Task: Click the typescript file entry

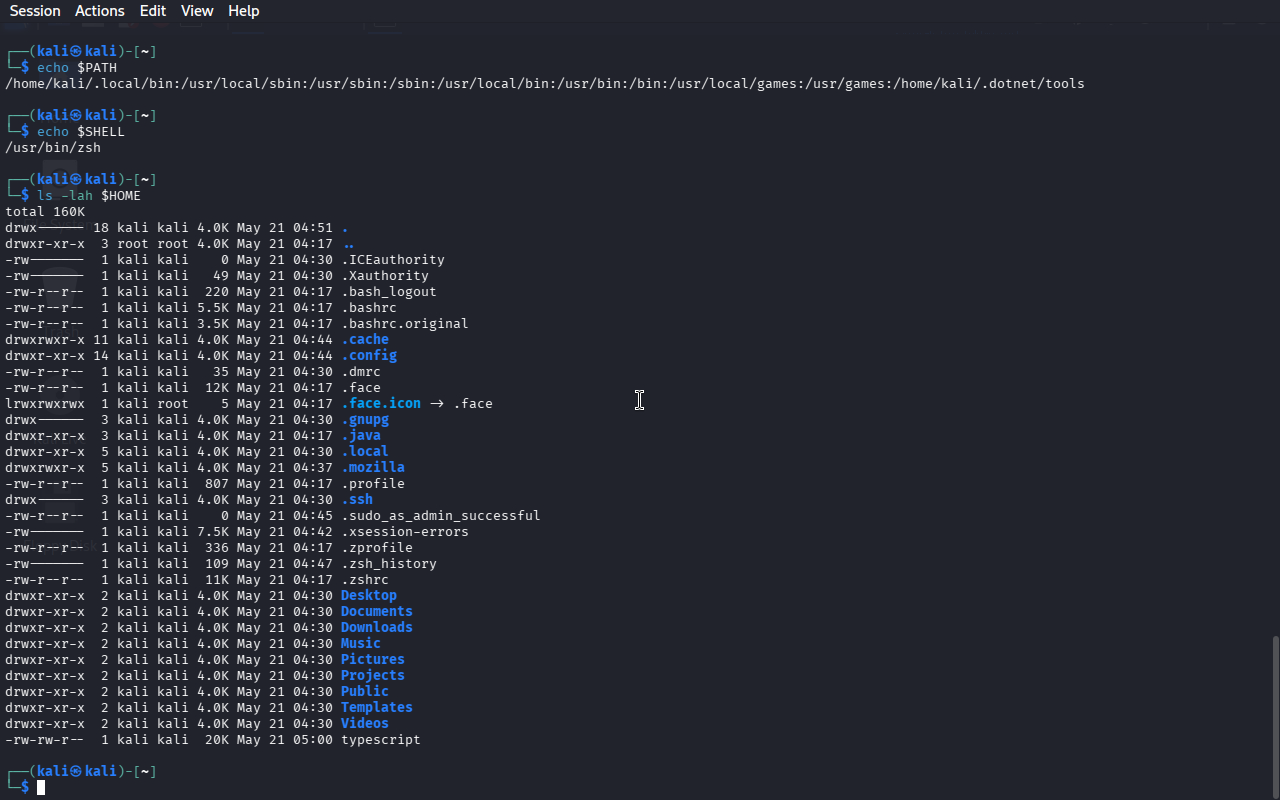Action: pyautogui.click(x=381, y=740)
